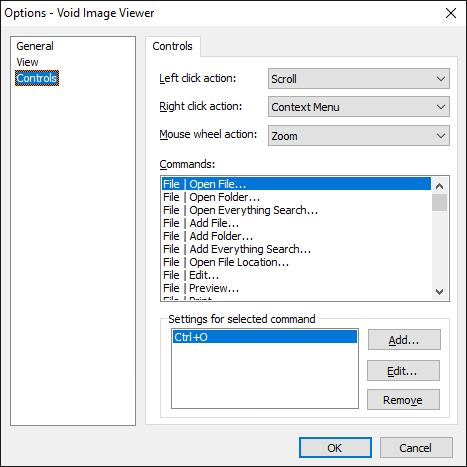Choose the Open File Location... command
Image resolution: width=467 pixels, height=467 pixels.
[x=296, y=262]
